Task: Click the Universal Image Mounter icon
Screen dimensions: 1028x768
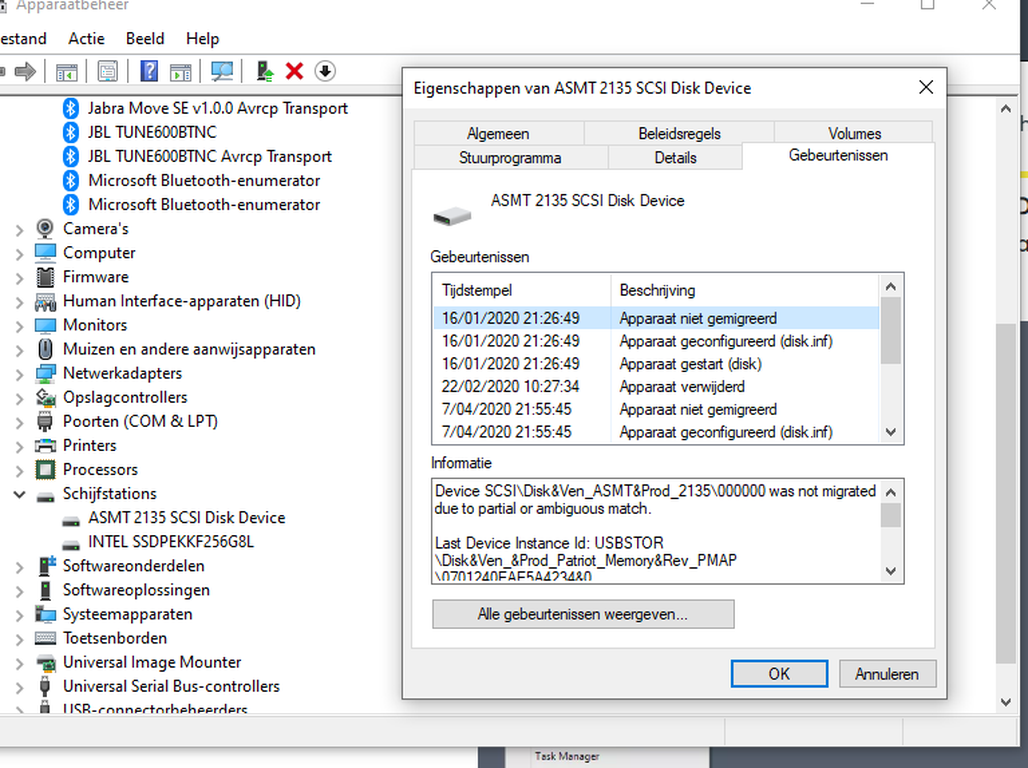Action: pyautogui.click(x=45, y=662)
